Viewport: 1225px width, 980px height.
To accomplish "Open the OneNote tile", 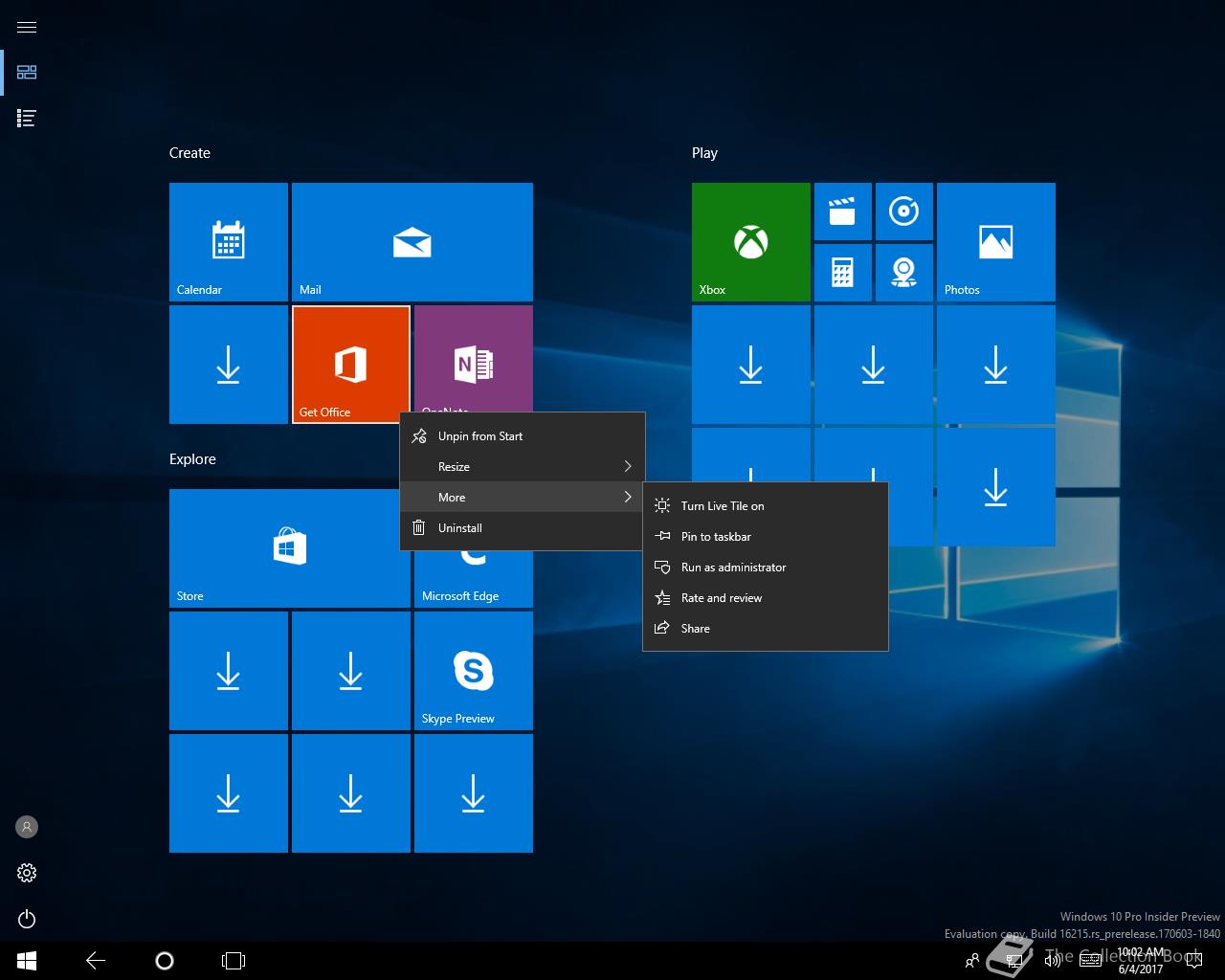I will coord(474,359).
